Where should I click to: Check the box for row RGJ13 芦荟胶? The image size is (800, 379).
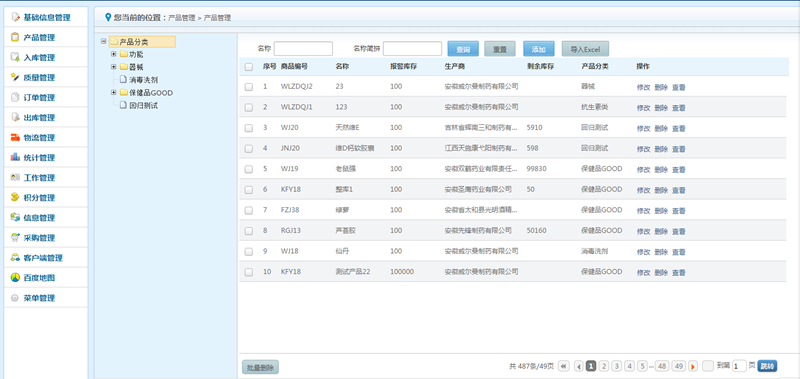pyautogui.click(x=248, y=231)
